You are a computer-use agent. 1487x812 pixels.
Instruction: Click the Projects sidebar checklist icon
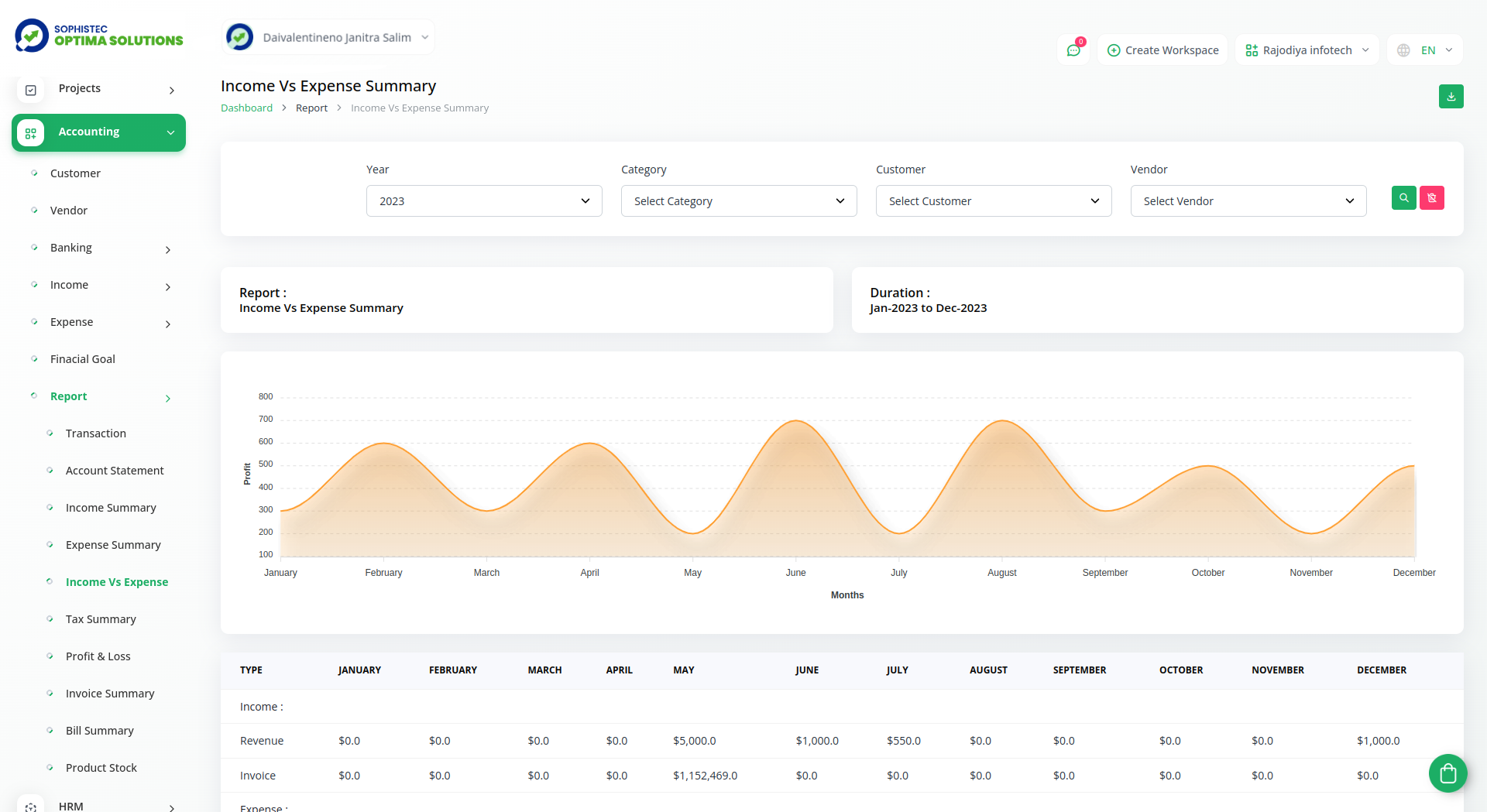click(31, 90)
